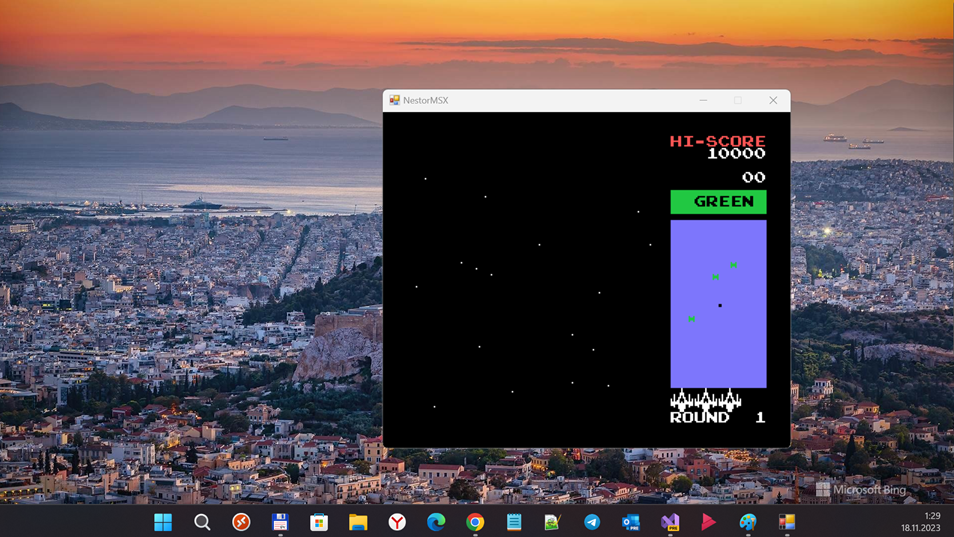Click the remaining lives ship icons
This screenshot has height=537, width=954.
pos(706,400)
